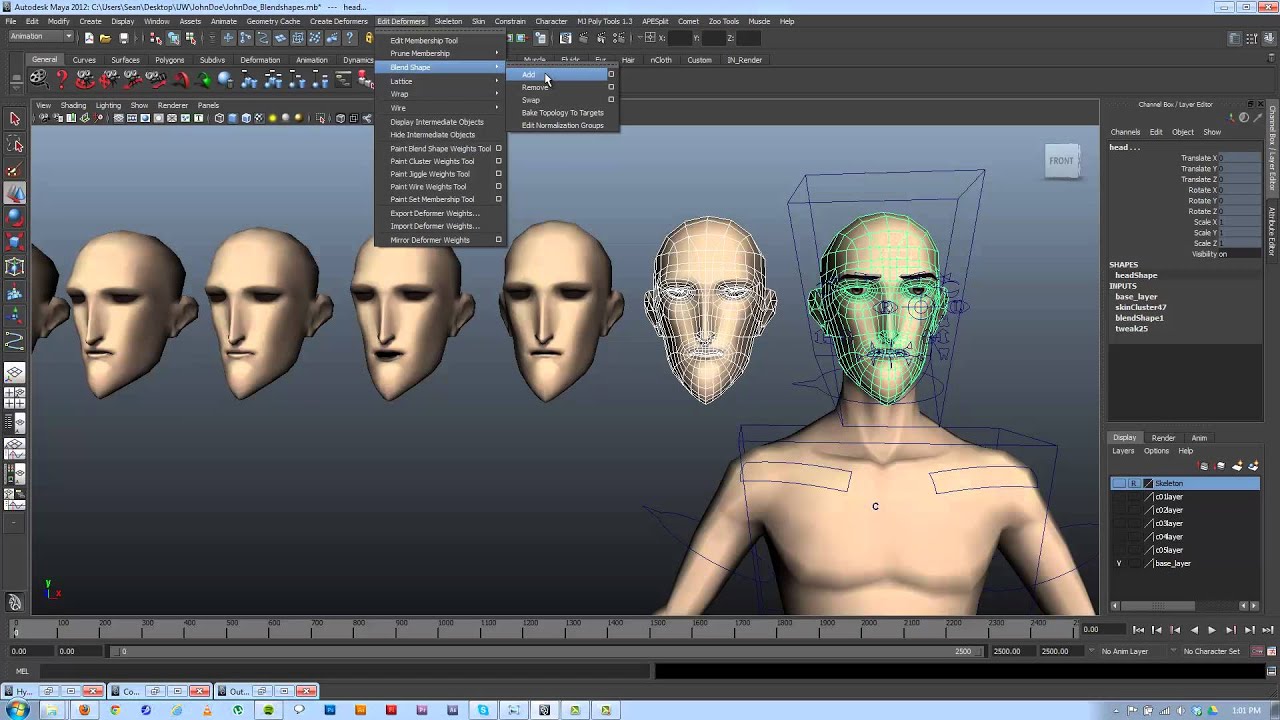The height and width of the screenshot is (720, 1280).
Task: Toggle visibility of base_layer
Action: 1119,564
